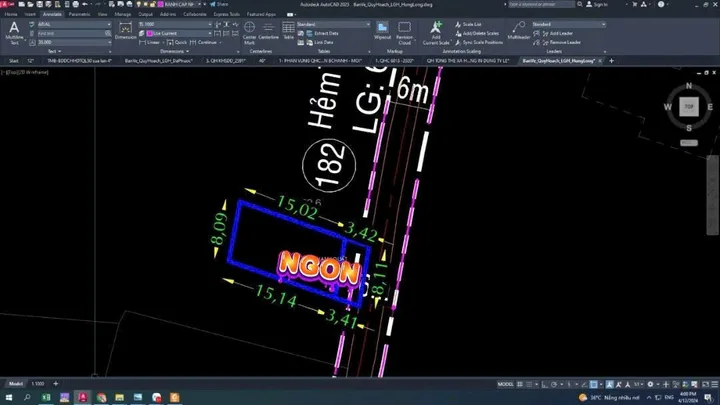Toggle Object Snap in status bar
The image size is (720, 405).
tap(594, 384)
